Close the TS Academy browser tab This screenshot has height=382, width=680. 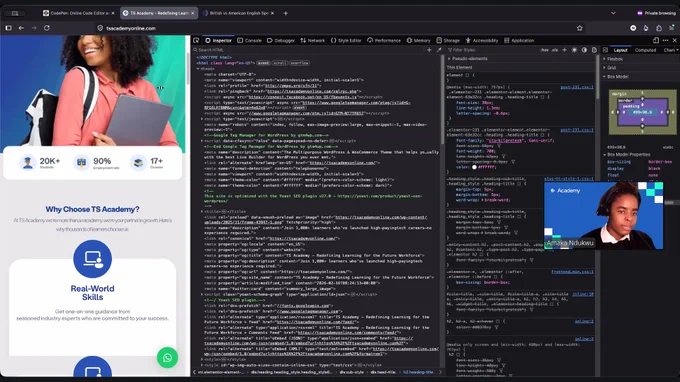(192, 13)
